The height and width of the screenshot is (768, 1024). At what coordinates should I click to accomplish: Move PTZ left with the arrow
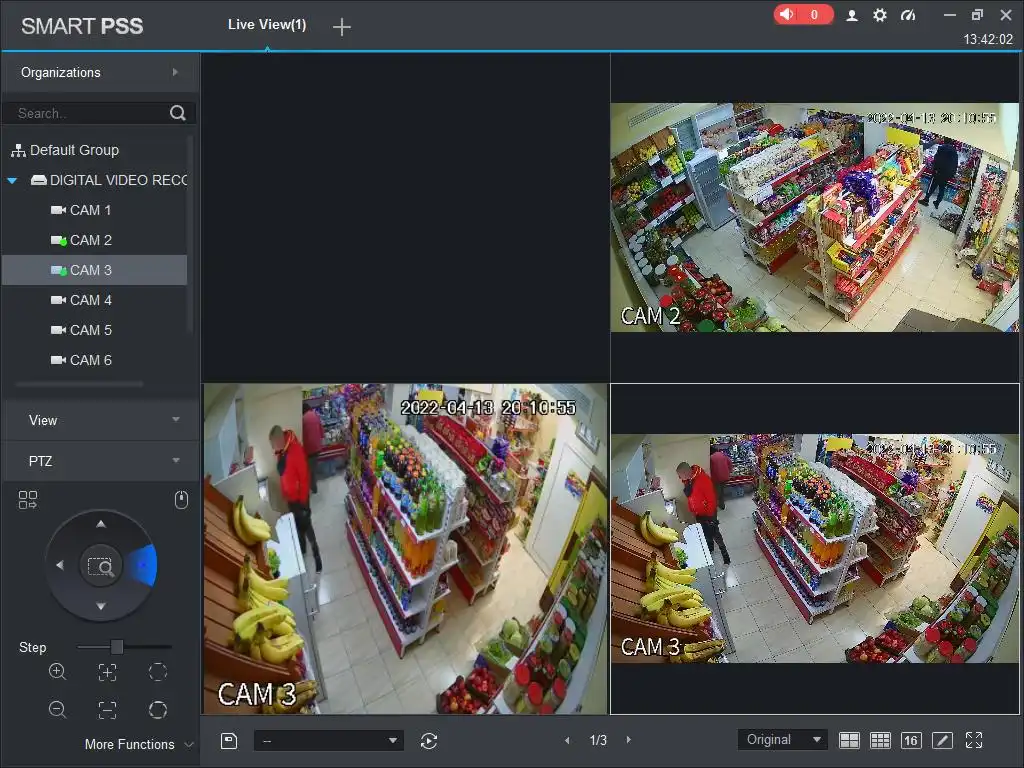59,565
